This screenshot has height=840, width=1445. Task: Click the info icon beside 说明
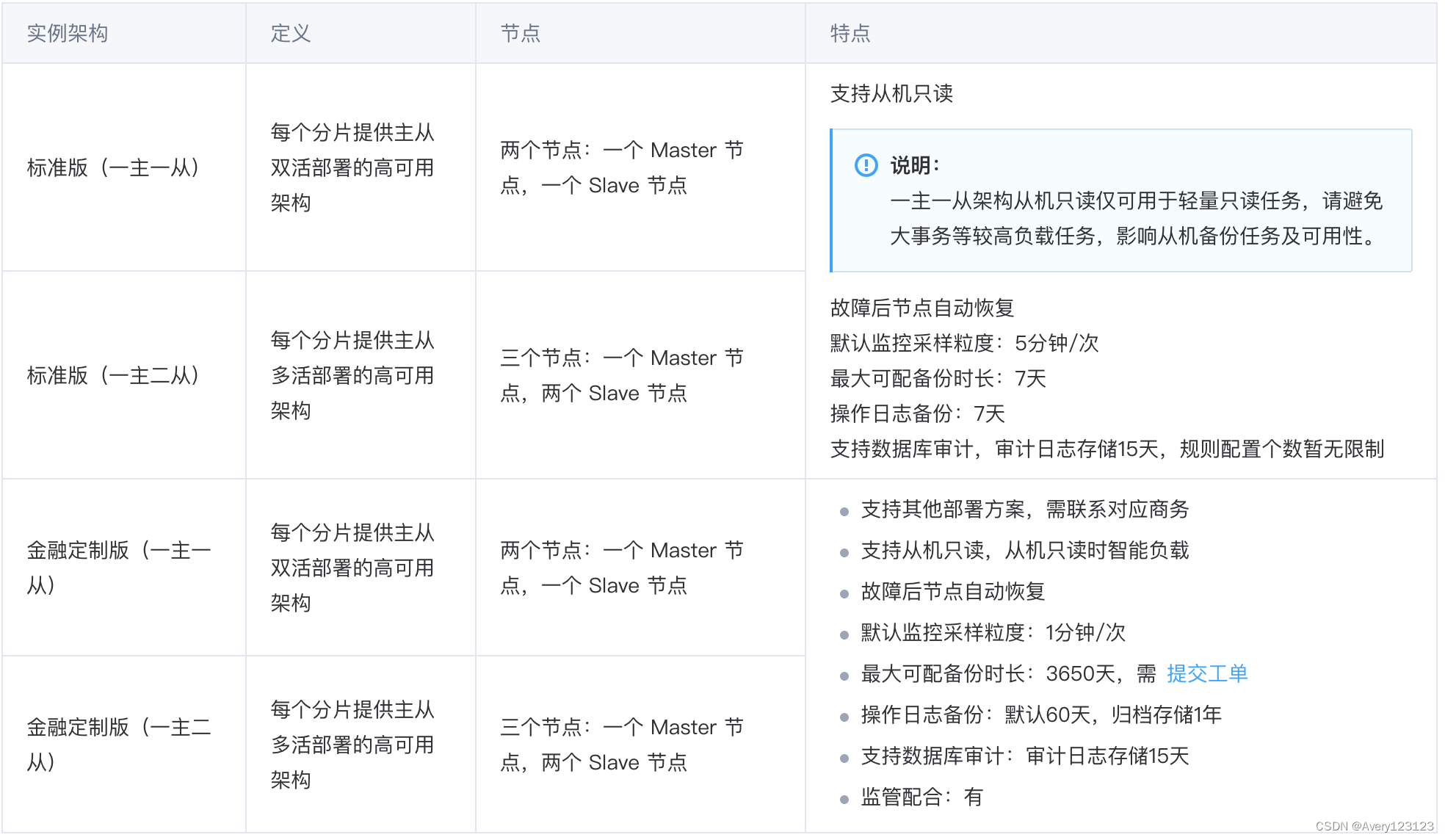[x=866, y=165]
